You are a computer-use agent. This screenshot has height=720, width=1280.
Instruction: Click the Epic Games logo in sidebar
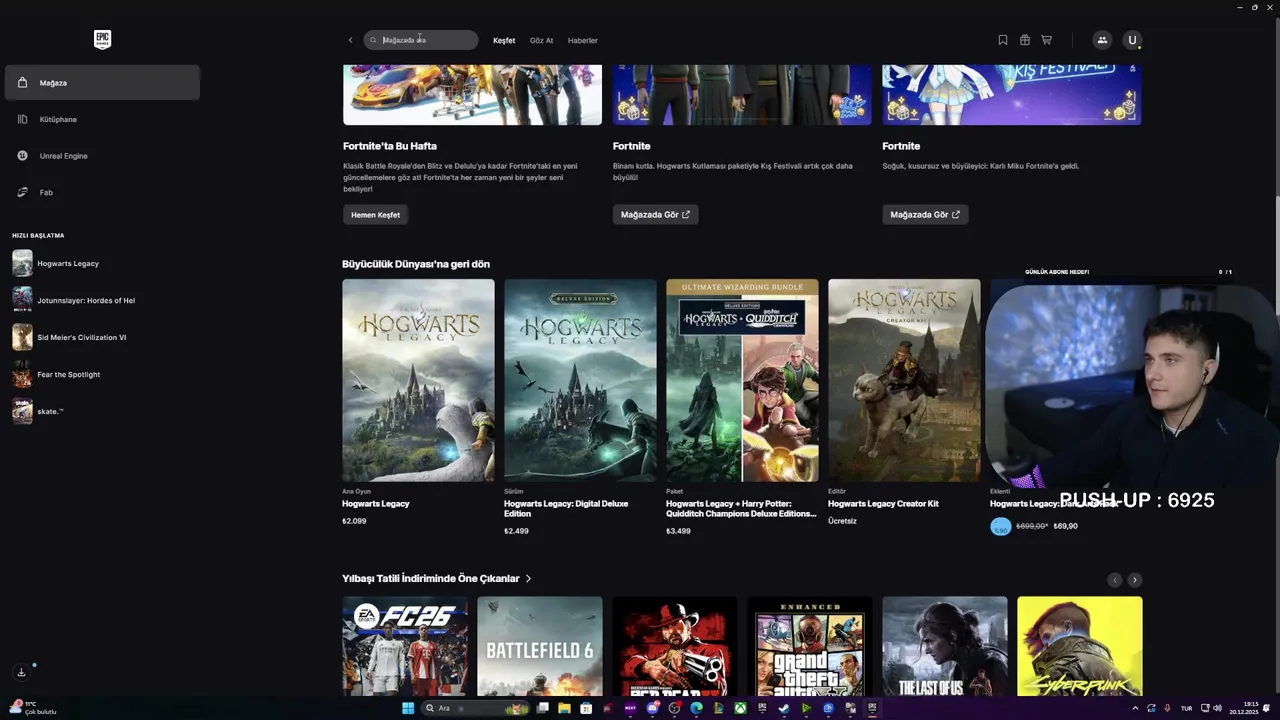tap(102, 39)
